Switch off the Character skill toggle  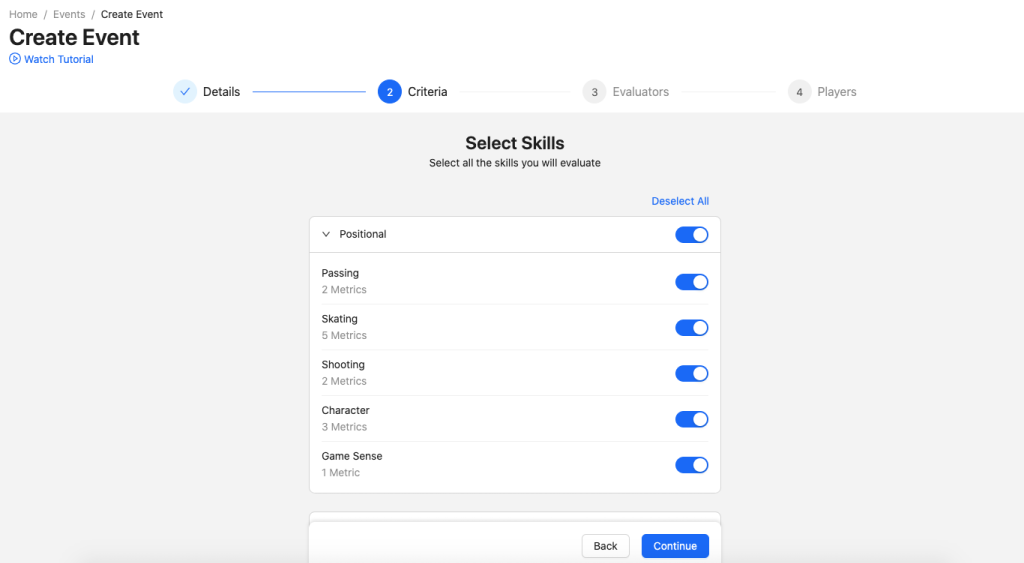point(691,419)
